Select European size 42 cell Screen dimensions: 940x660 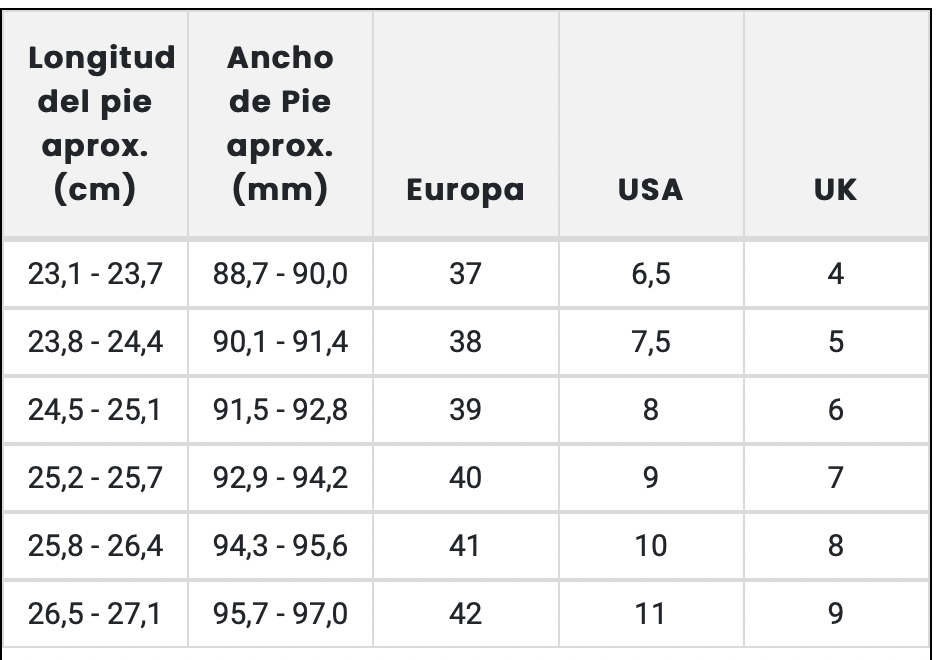point(465,613)
